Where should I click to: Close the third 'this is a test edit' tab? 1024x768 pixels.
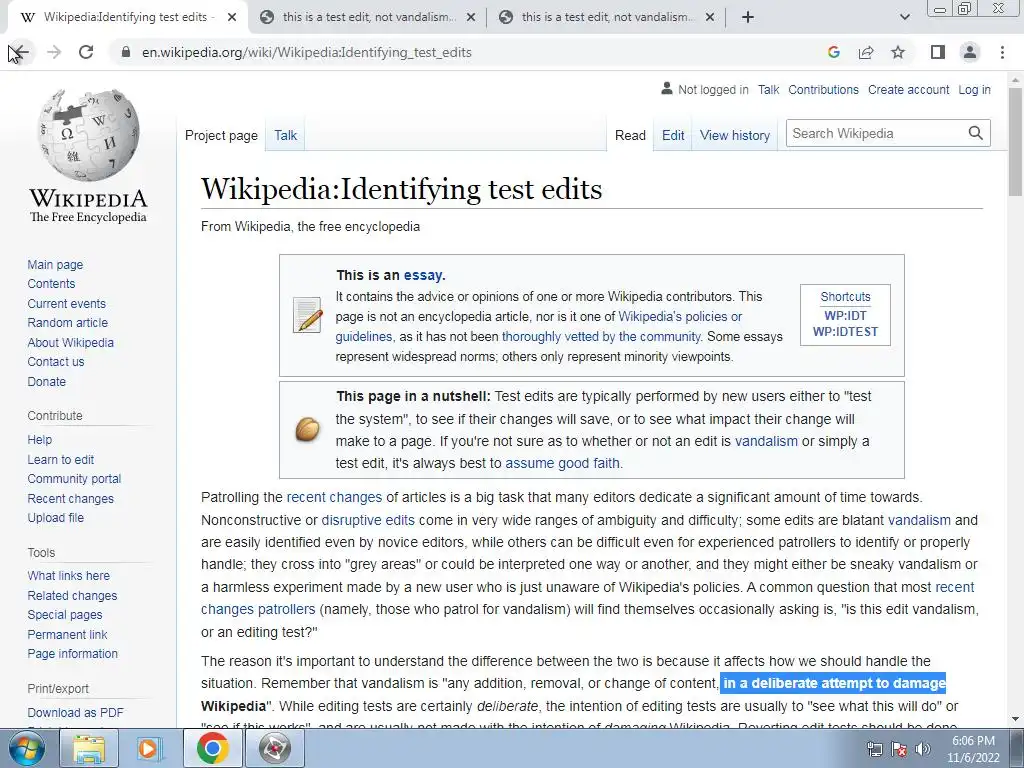click(711, 18)
